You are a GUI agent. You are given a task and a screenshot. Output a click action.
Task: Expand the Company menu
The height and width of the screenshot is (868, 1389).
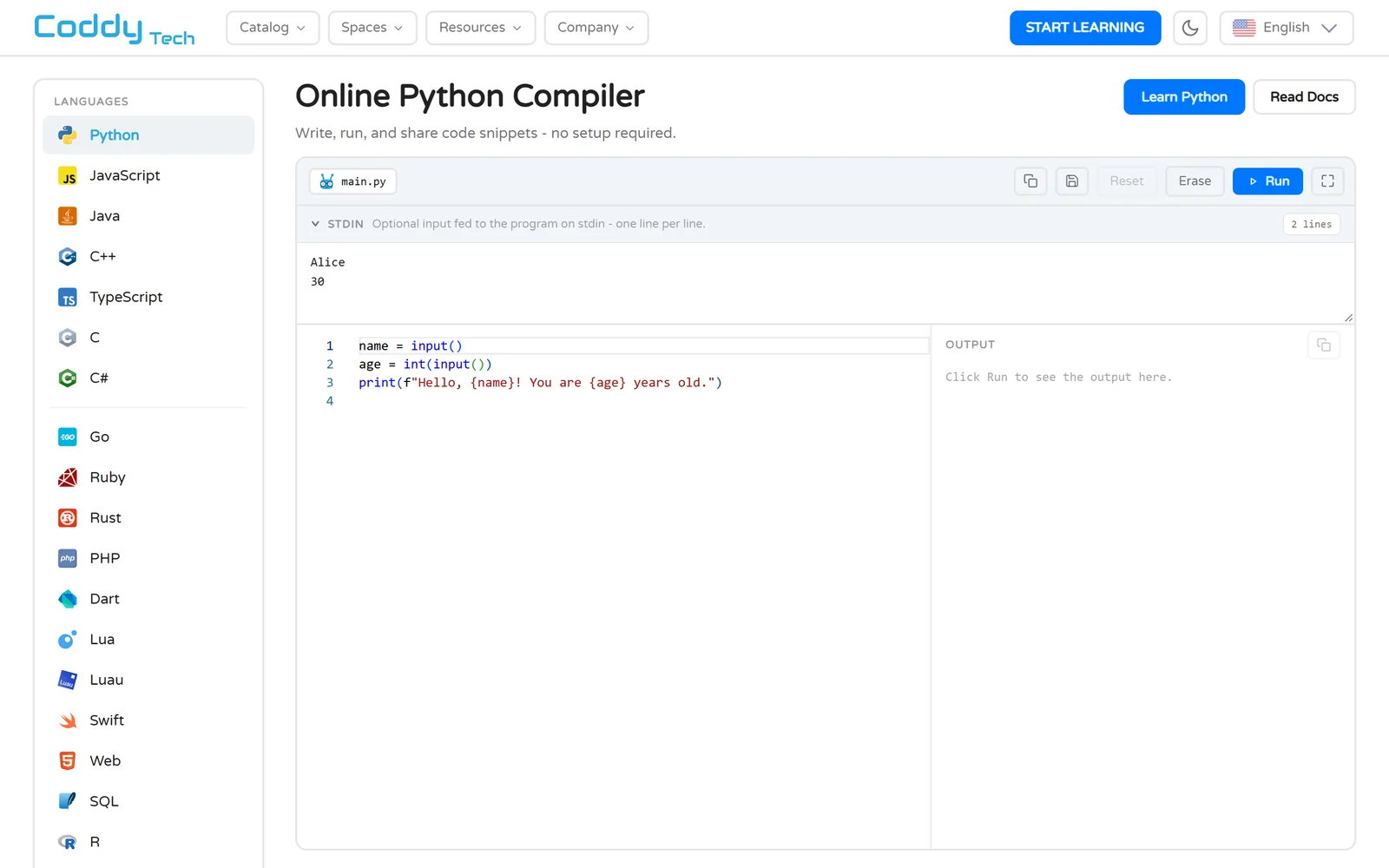click(x=596, y=28)
